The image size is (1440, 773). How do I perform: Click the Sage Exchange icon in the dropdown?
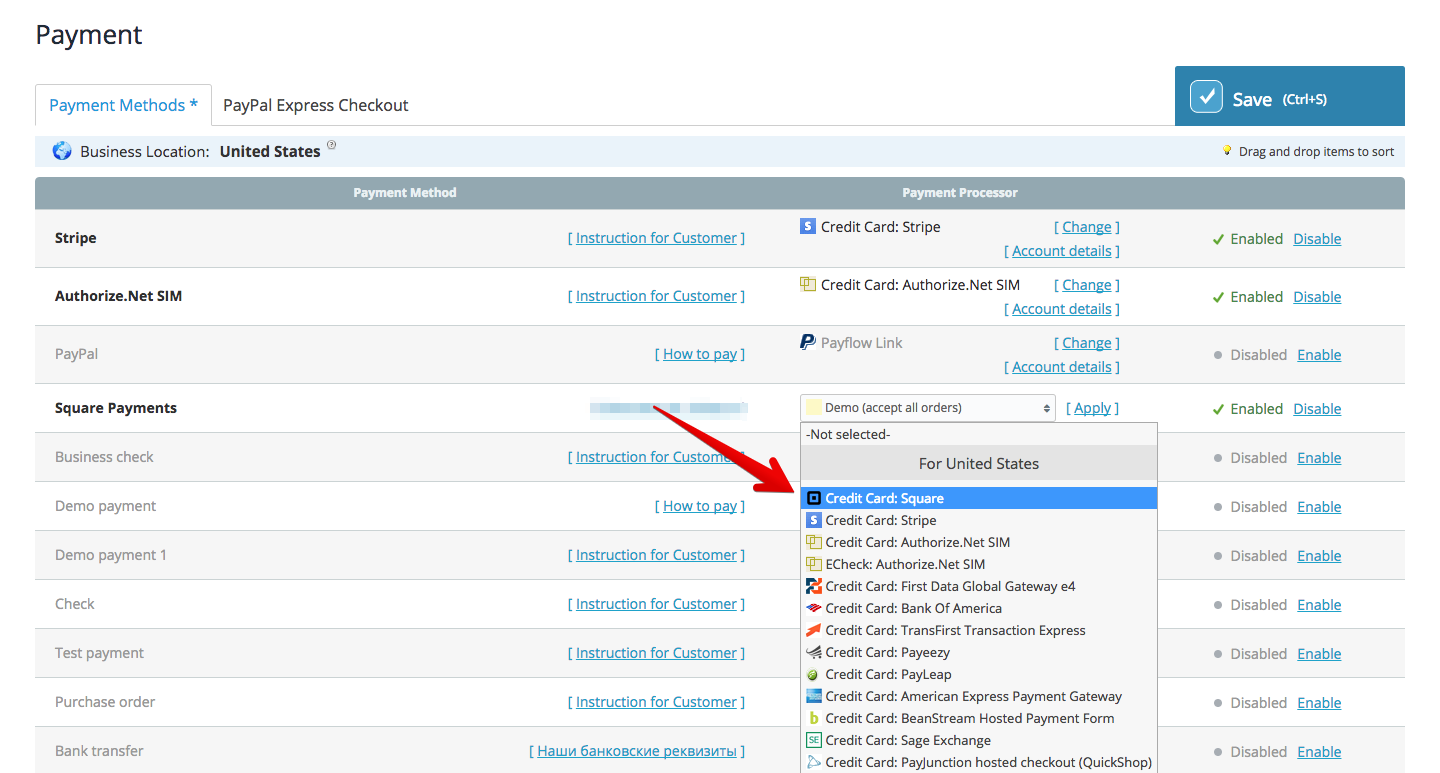(x=814, y=740)
